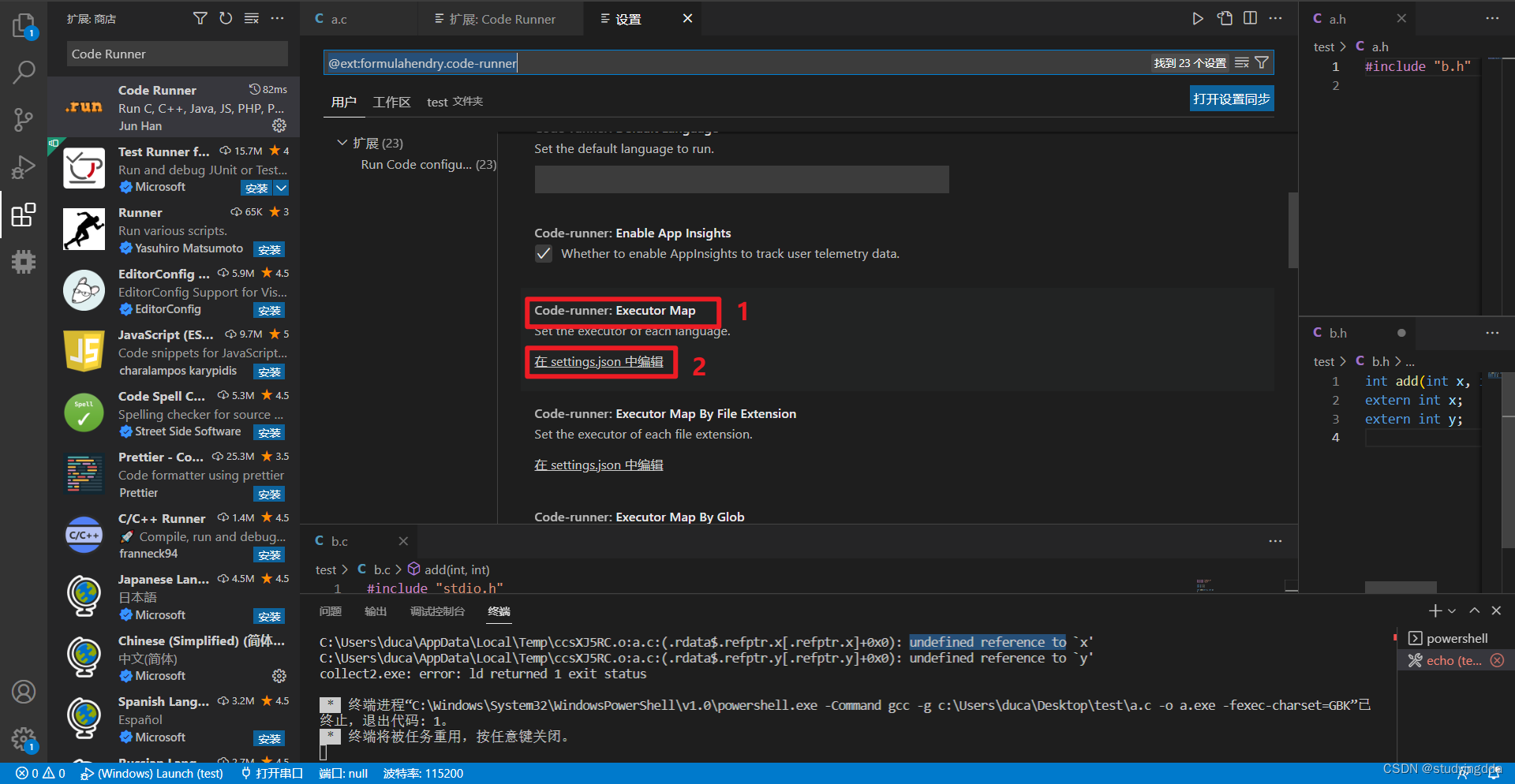Open editor more actions next to split

(x=1276, y=18)
